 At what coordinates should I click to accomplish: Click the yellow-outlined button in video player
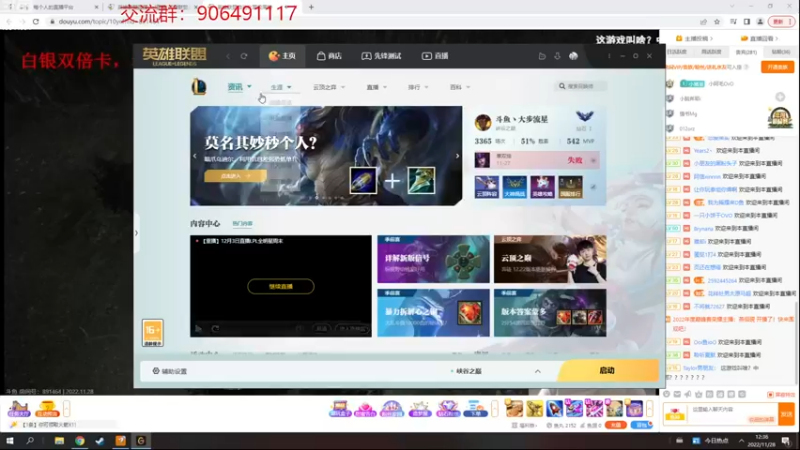(x=281, y=286)
